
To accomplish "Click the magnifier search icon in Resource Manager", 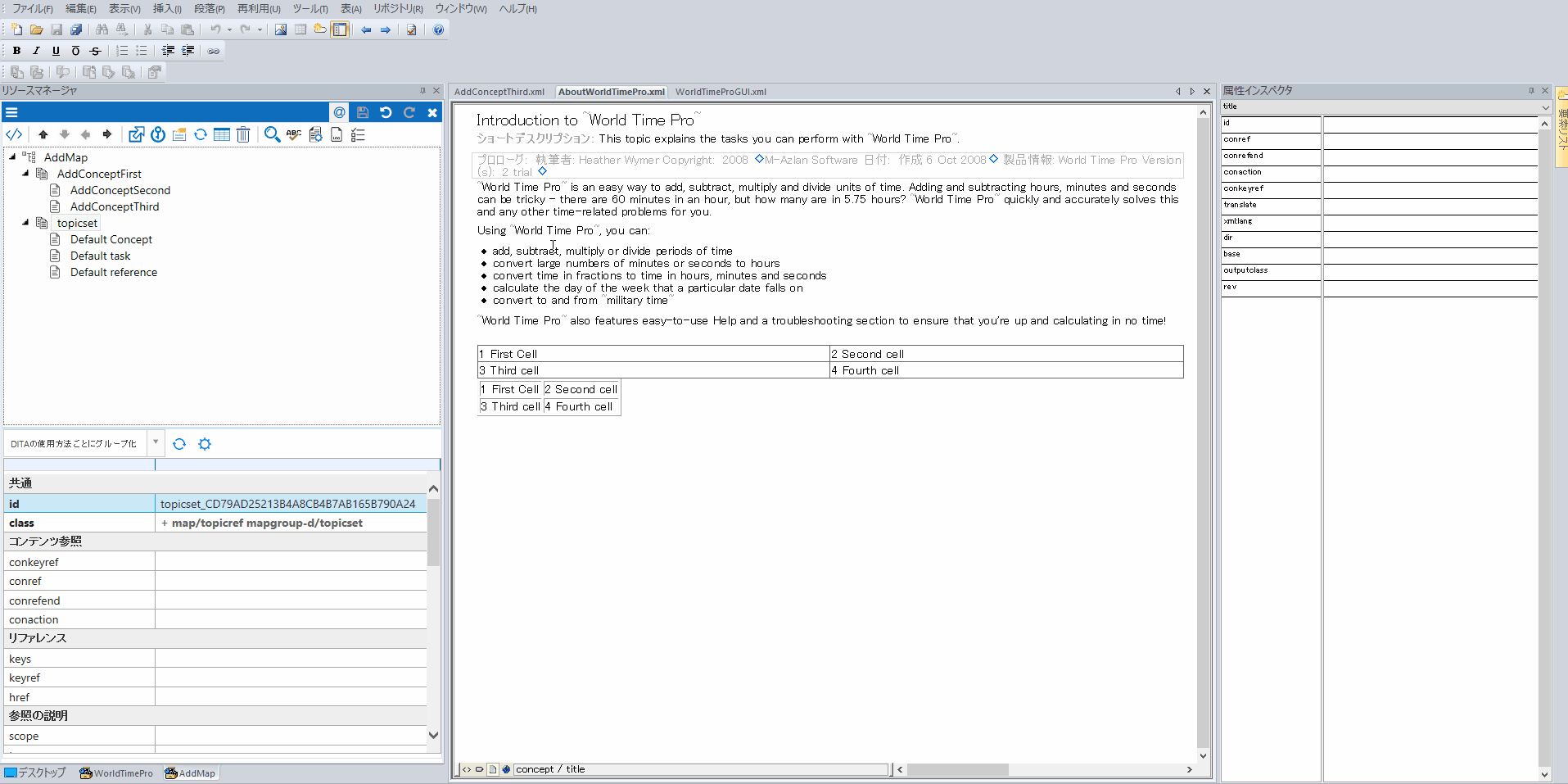I will pos(272,134).
